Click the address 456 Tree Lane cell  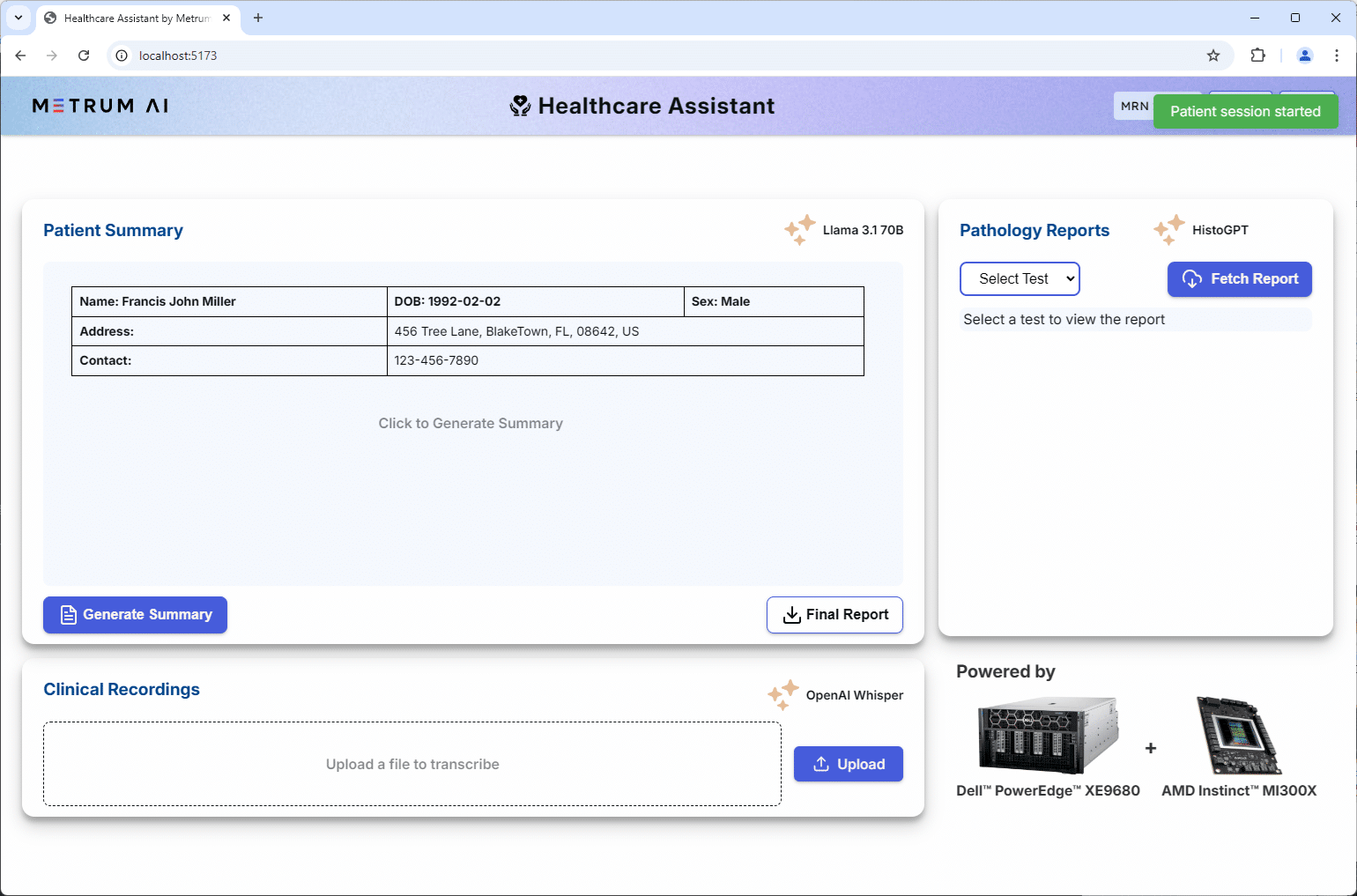tap(626, 331)
